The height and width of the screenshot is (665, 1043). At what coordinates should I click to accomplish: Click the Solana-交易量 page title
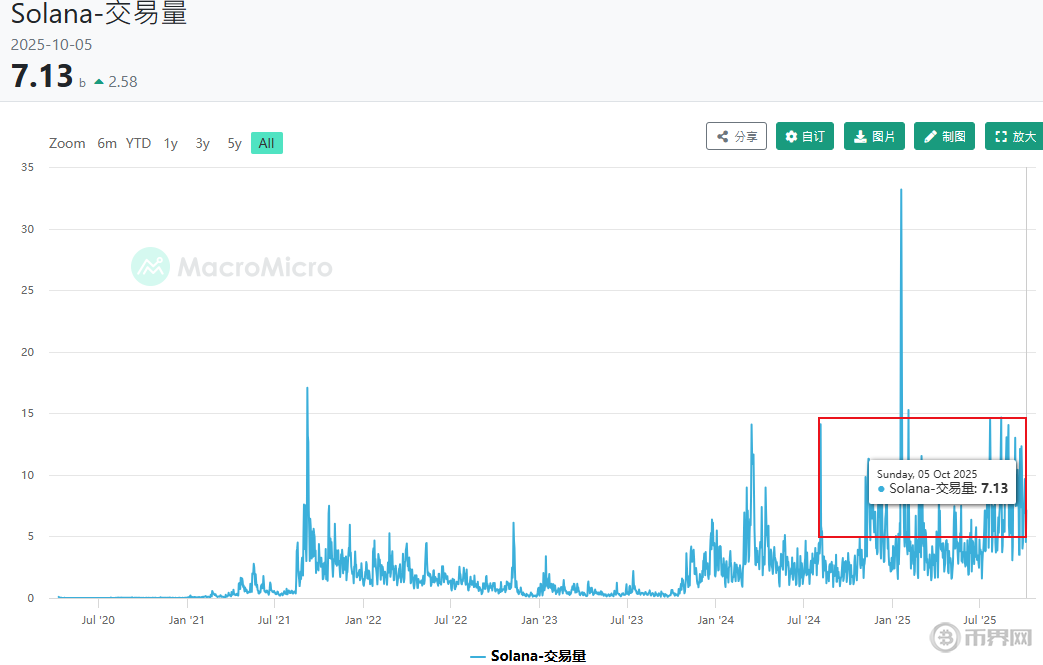[x=99, y=13]
